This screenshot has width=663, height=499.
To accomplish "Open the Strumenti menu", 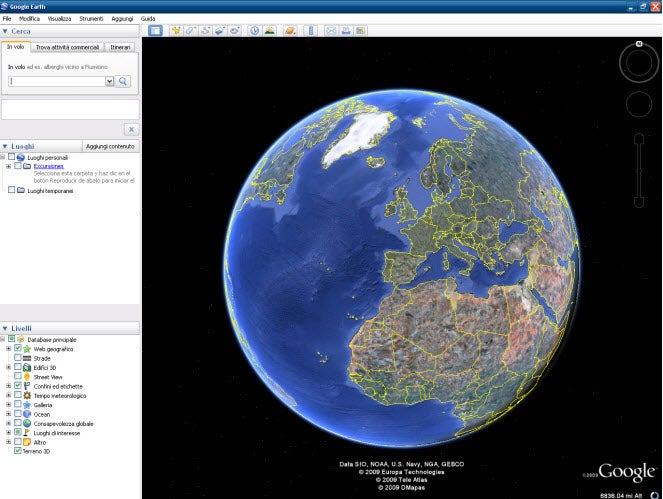I will [91, 19].
